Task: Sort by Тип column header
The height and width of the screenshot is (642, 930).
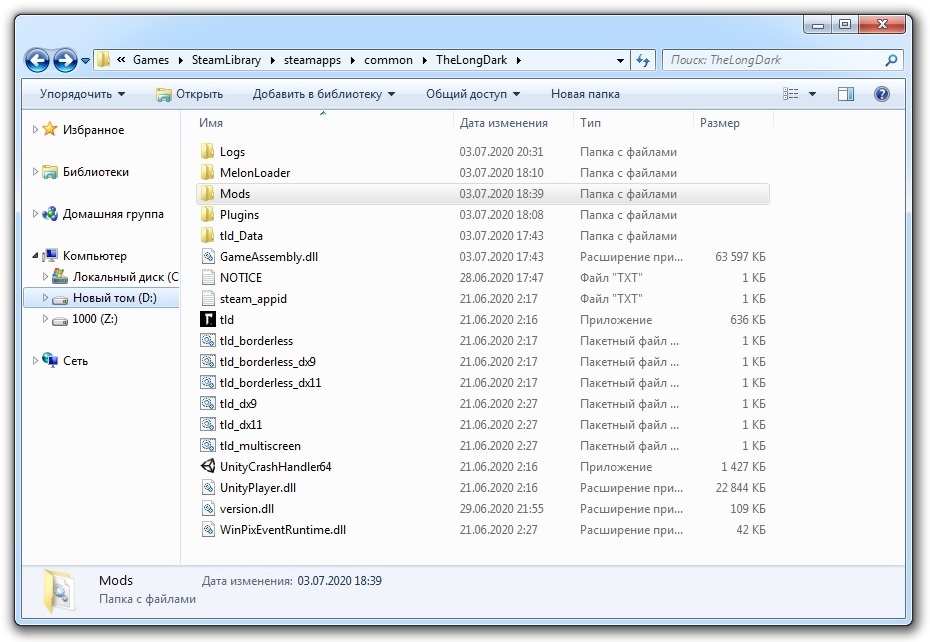Action: tap(590, 123)
